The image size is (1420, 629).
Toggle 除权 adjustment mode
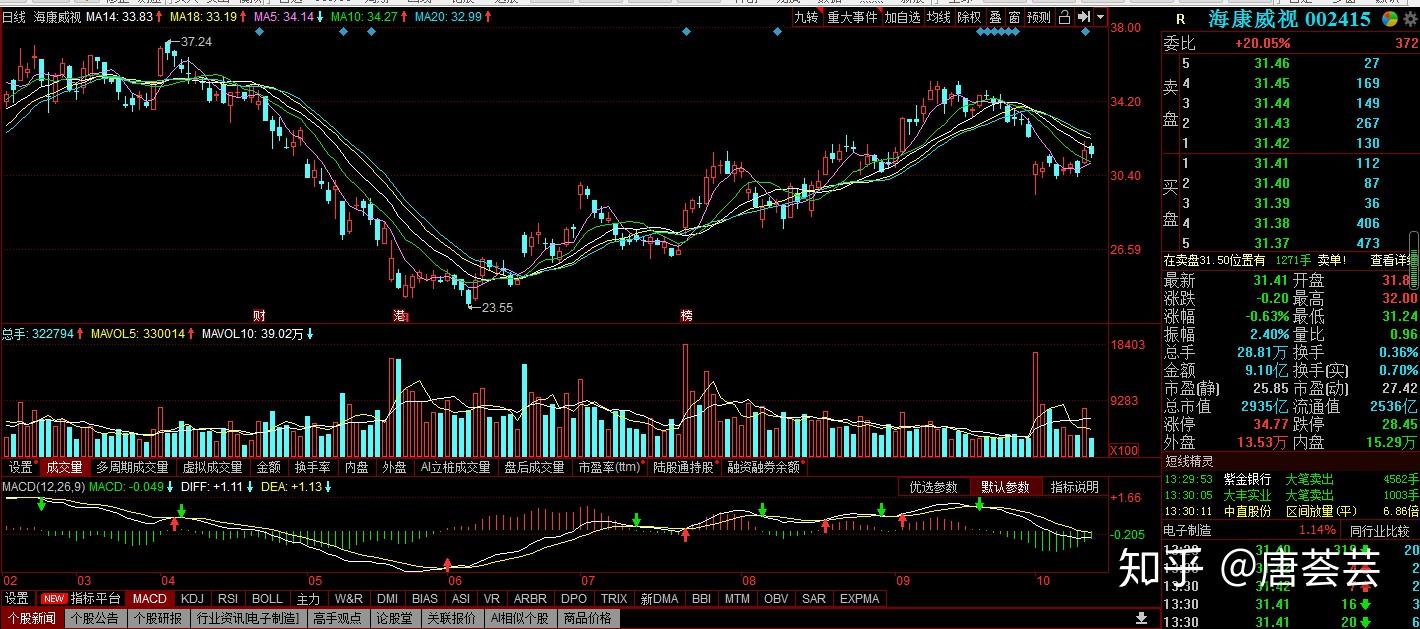(968, 17)
